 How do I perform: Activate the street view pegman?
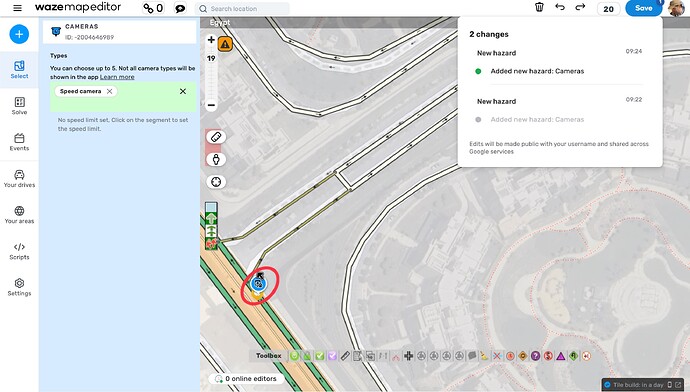click(216, 159)
